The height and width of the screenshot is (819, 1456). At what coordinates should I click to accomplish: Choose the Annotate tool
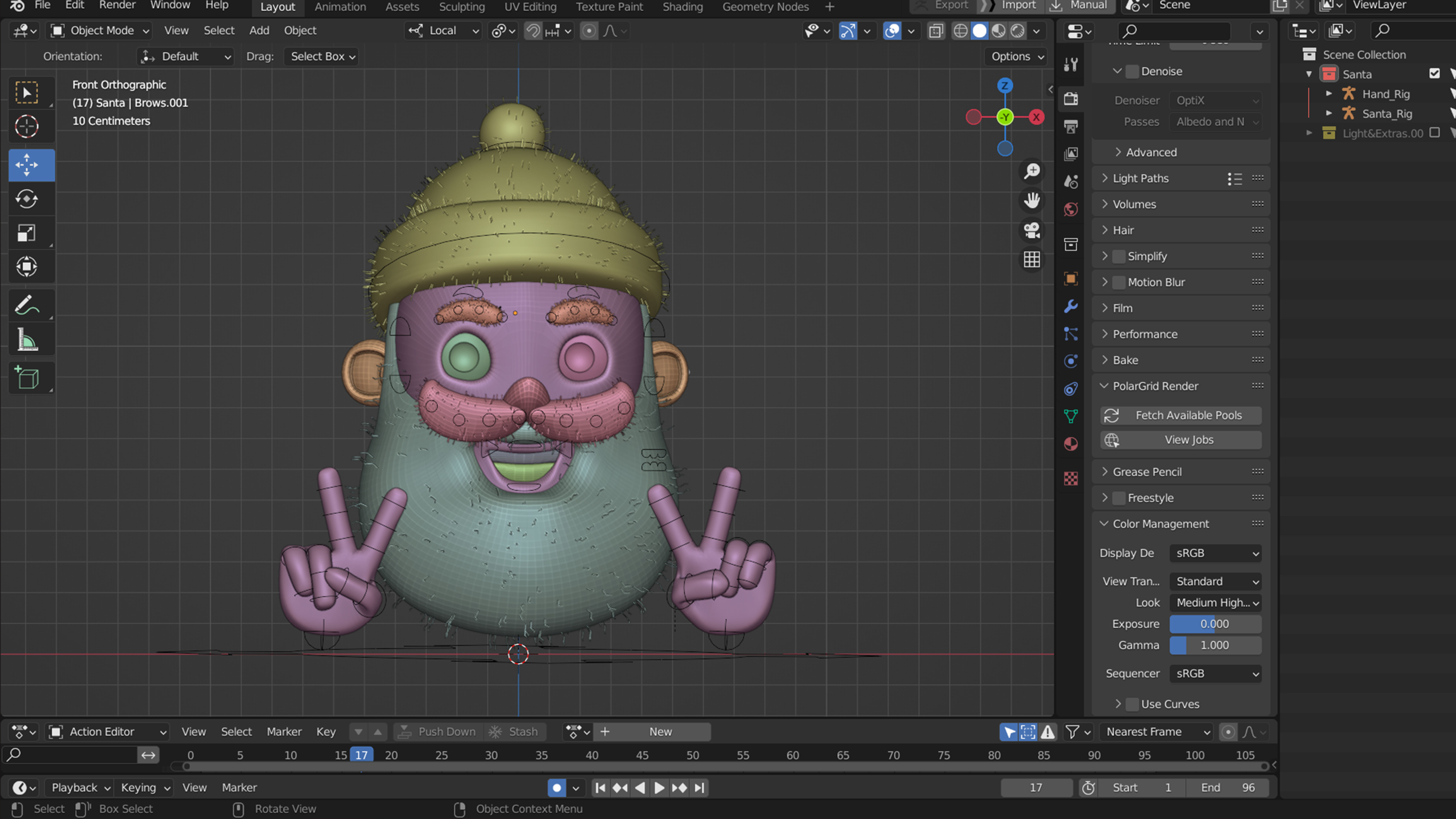pos(27,306)
